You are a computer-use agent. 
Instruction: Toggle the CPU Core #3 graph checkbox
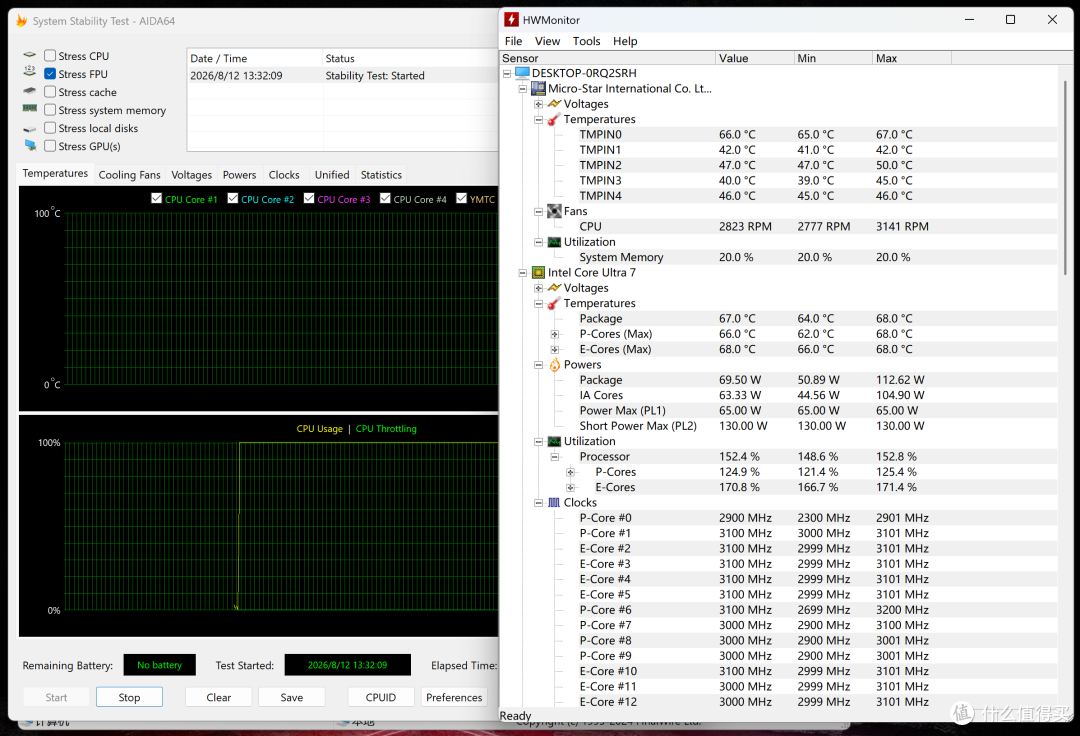point(309,198)
